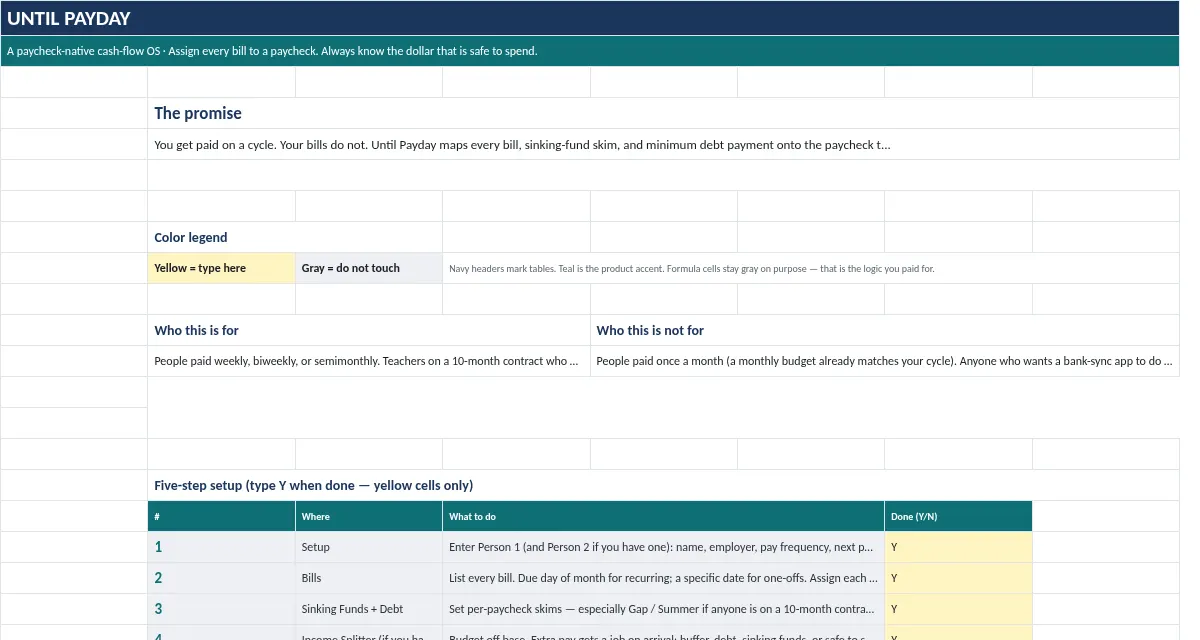Click the 'People paid once a month' cell
Viewport: 1200px width, 640px height.
coord(885,361)
